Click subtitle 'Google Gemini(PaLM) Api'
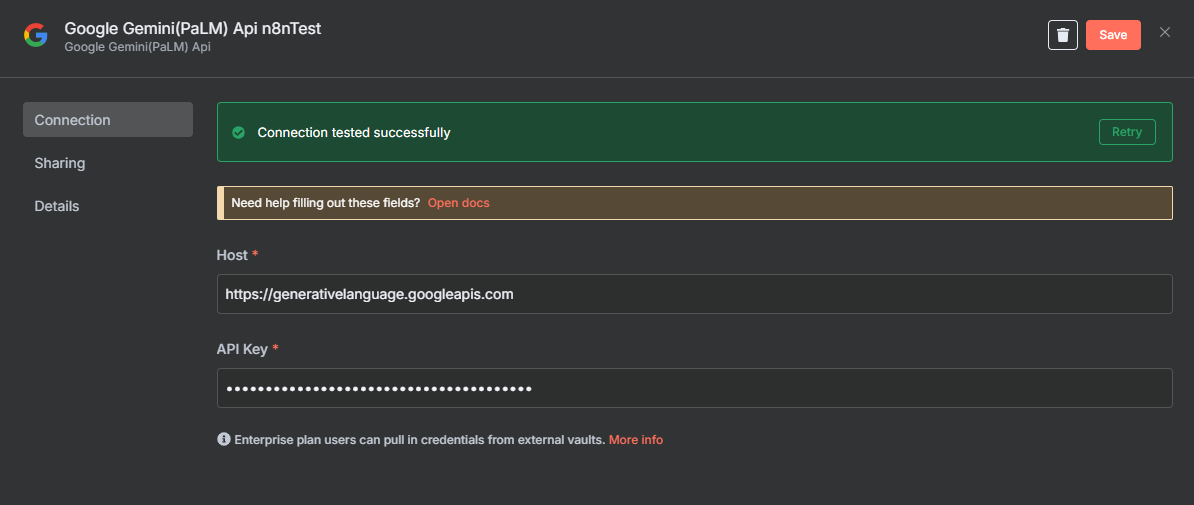This screenshot has width=1194, height=505. pos(137,47)
